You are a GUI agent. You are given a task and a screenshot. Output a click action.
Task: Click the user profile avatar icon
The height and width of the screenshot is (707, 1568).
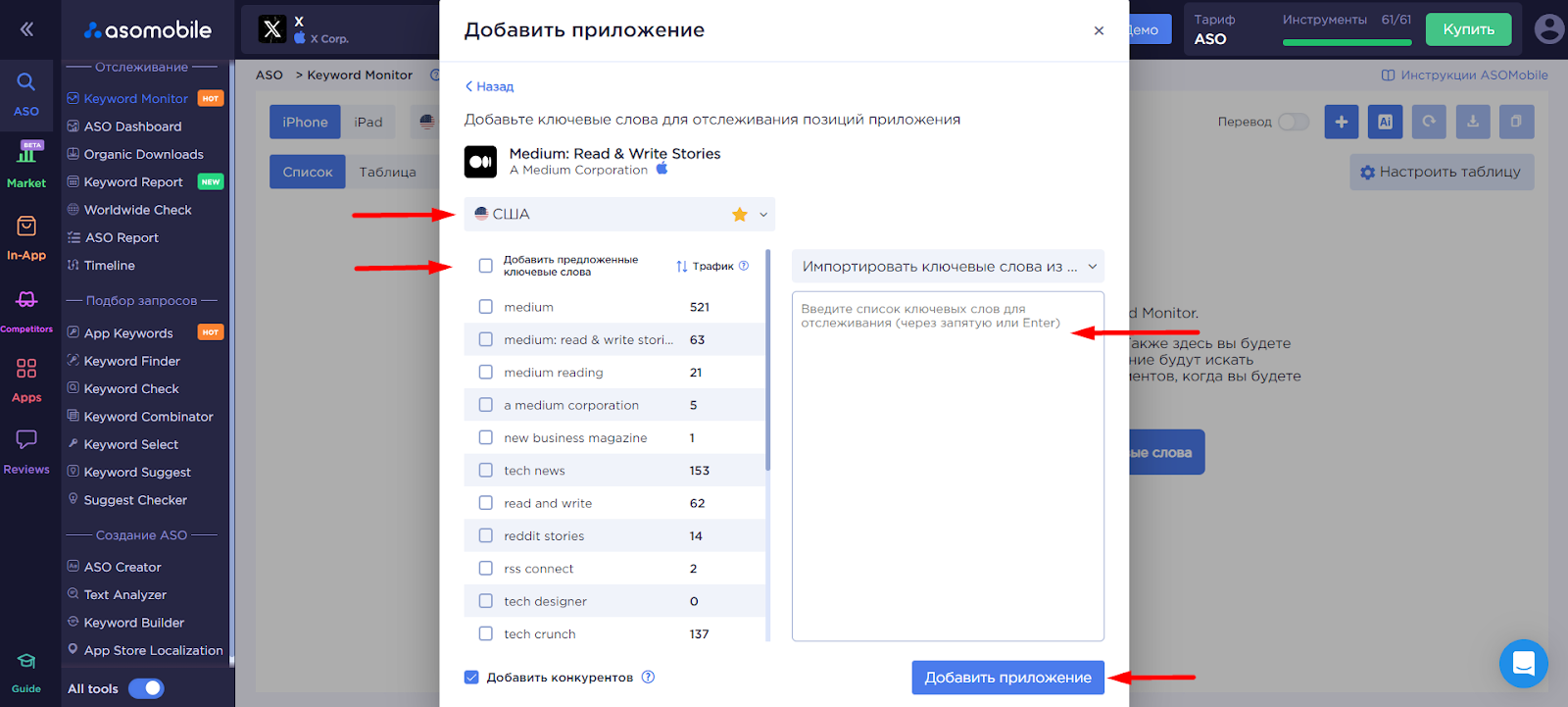point(1549,29)
